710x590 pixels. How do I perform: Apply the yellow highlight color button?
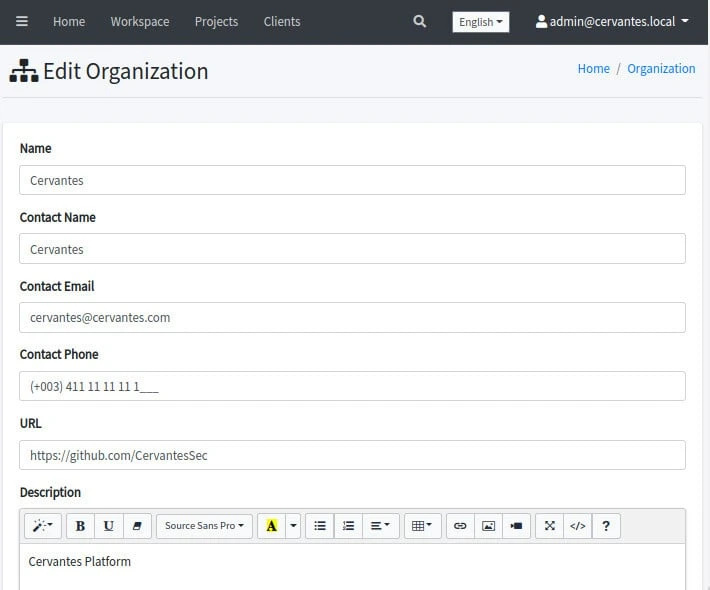point(271,526)
